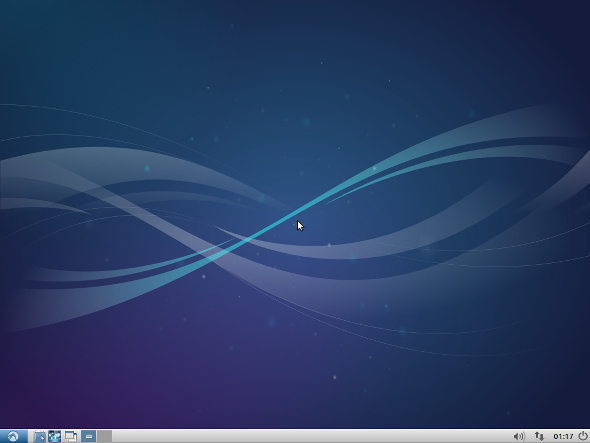
Task: Open the power logout icon
Action: point(583,436)
